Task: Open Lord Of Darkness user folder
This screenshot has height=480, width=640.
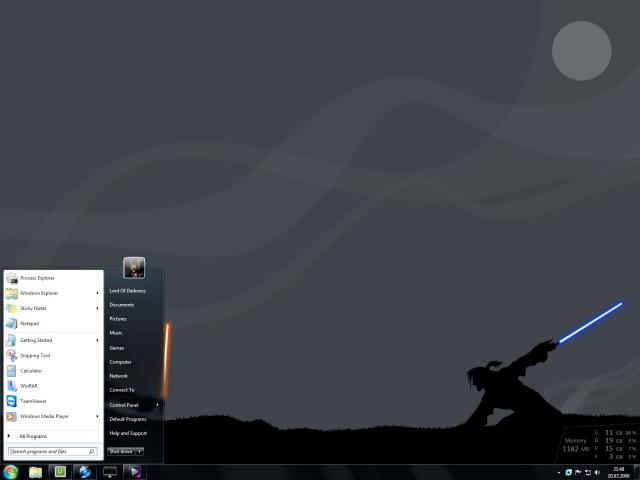Action: (x=128, y=291)
